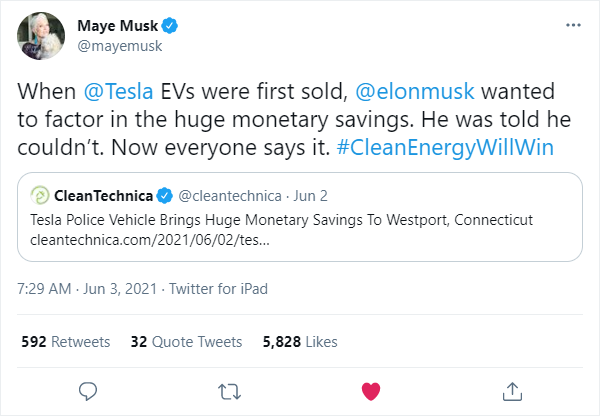This screenshot has width=600, height=416.
Task: Click Maye Musk's verified badge
Action: click(169, 26)
